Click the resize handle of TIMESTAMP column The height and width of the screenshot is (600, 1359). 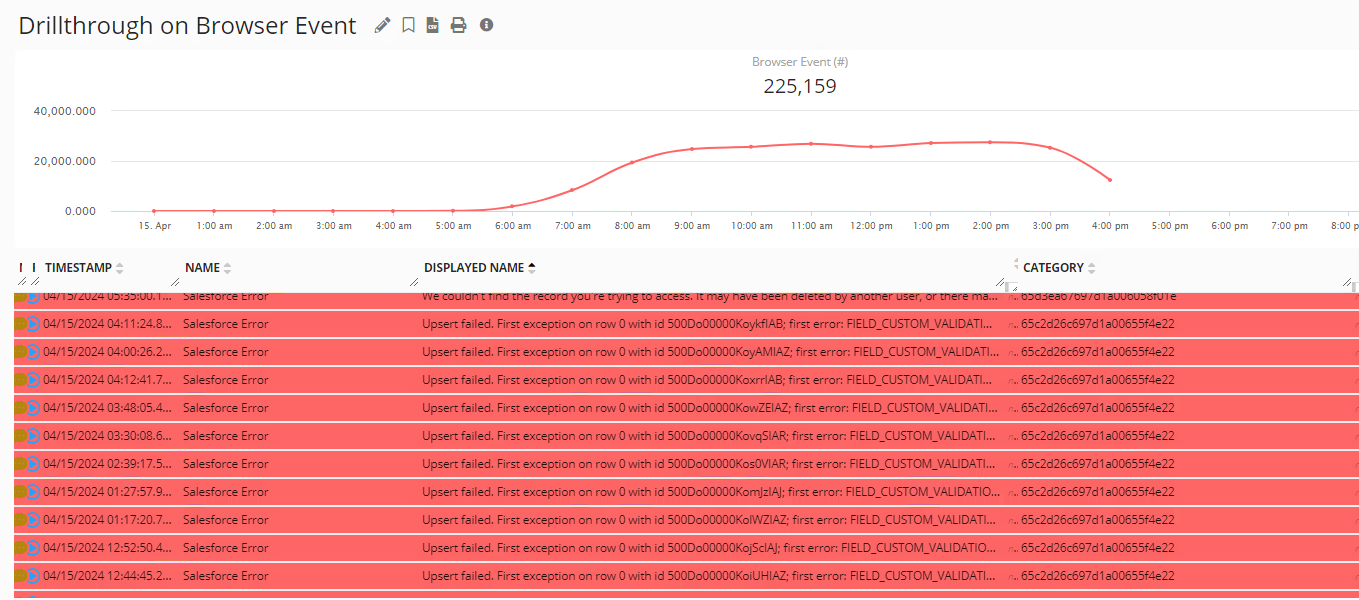pyautogui.click(x=175, y=282)
